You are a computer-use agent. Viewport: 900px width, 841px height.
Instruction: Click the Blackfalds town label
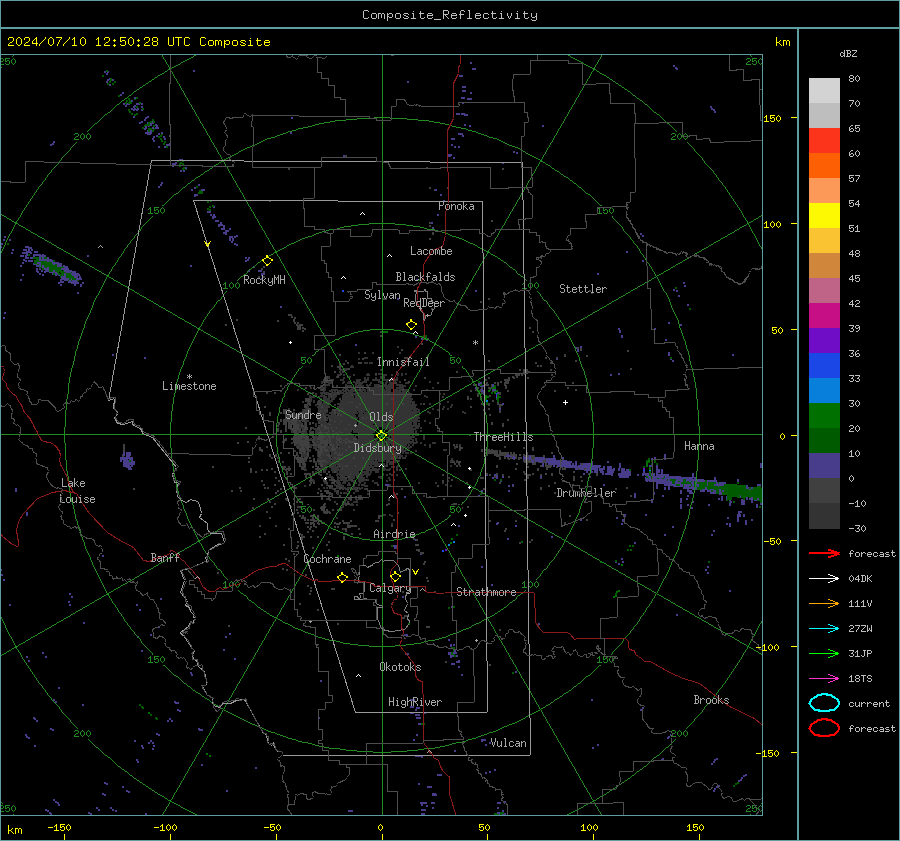(425, 277)
